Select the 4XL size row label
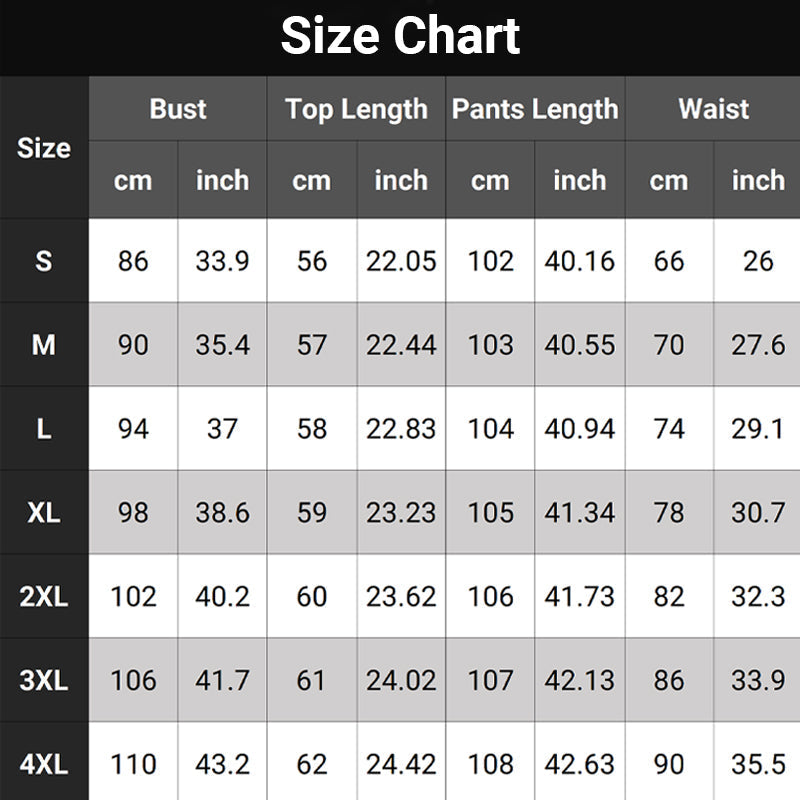The width and height of the screenshot is (800, 800). pos(44,765)
